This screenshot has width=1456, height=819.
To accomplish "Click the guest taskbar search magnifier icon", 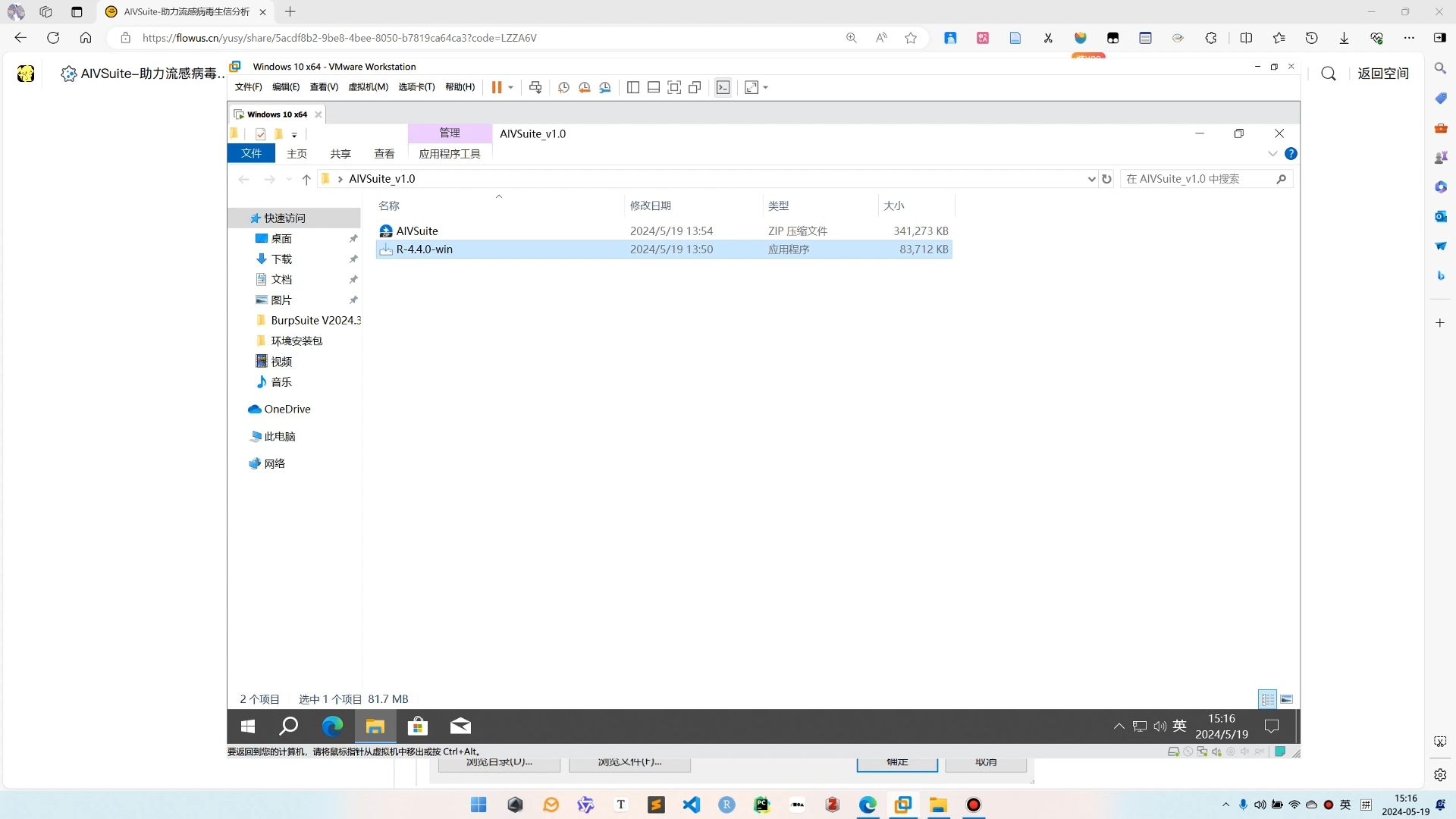I will click(288, 726).
